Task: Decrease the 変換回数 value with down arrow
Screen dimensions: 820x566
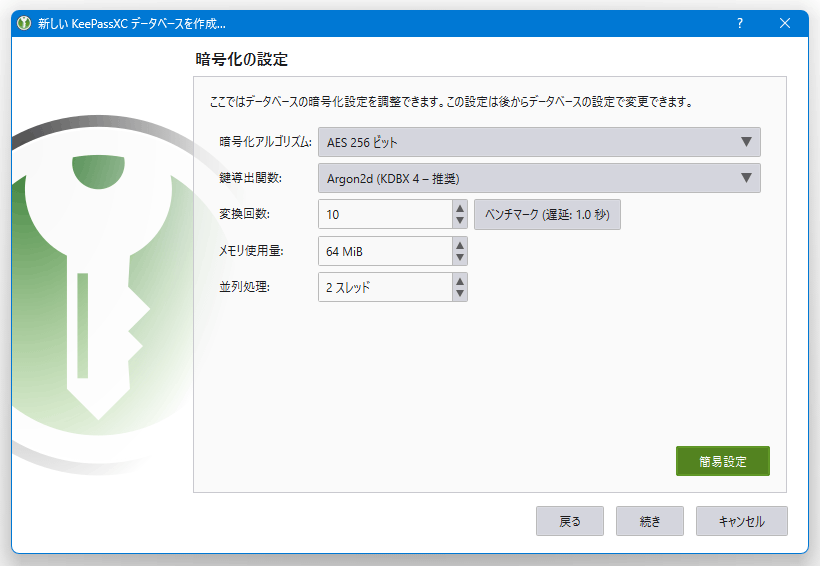Action: (x=460, y=220)
